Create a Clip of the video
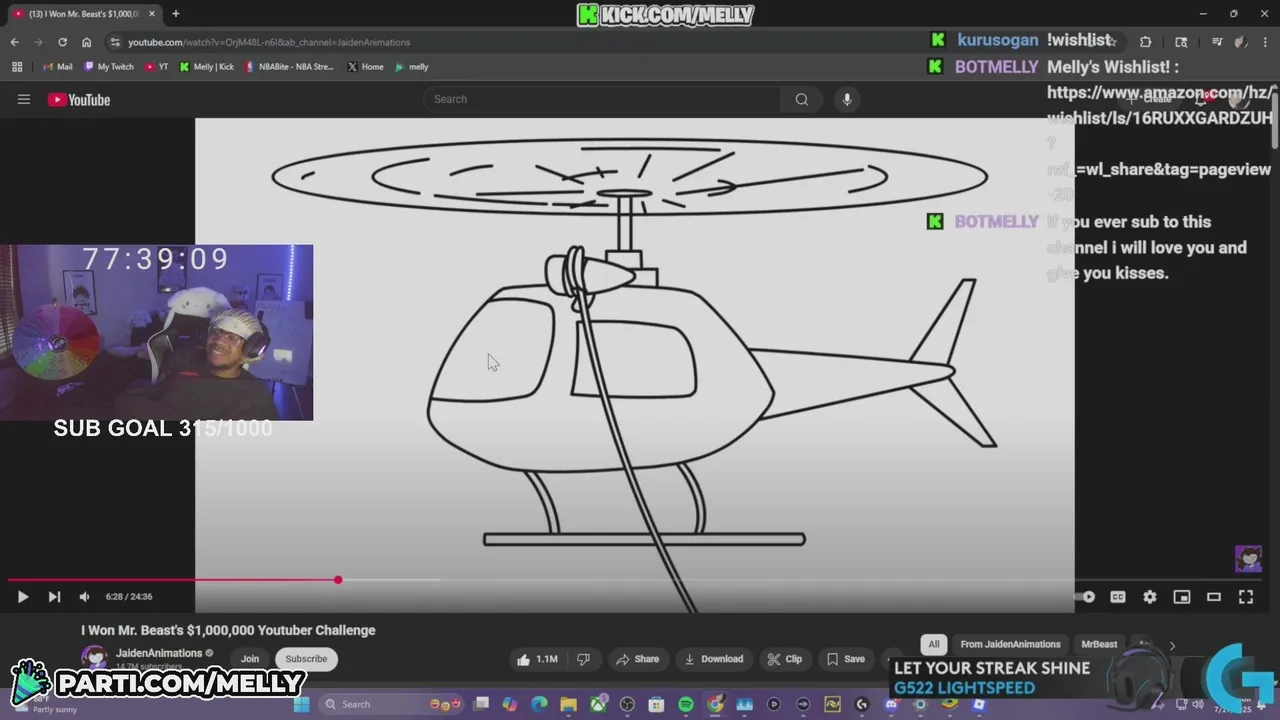The height and width of the screenshot is (720, 1280). (x=784, y=659)
